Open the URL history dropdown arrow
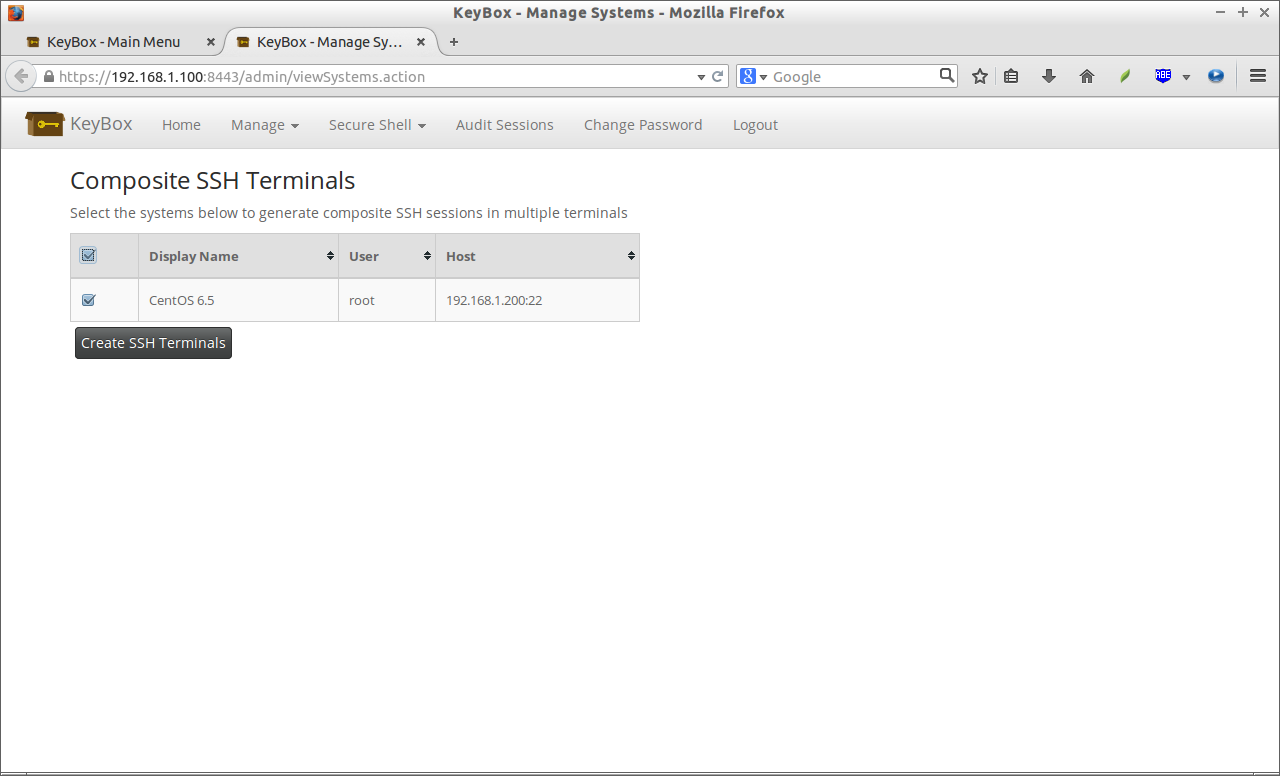1280x776 pixels. (x=701, y=76)
